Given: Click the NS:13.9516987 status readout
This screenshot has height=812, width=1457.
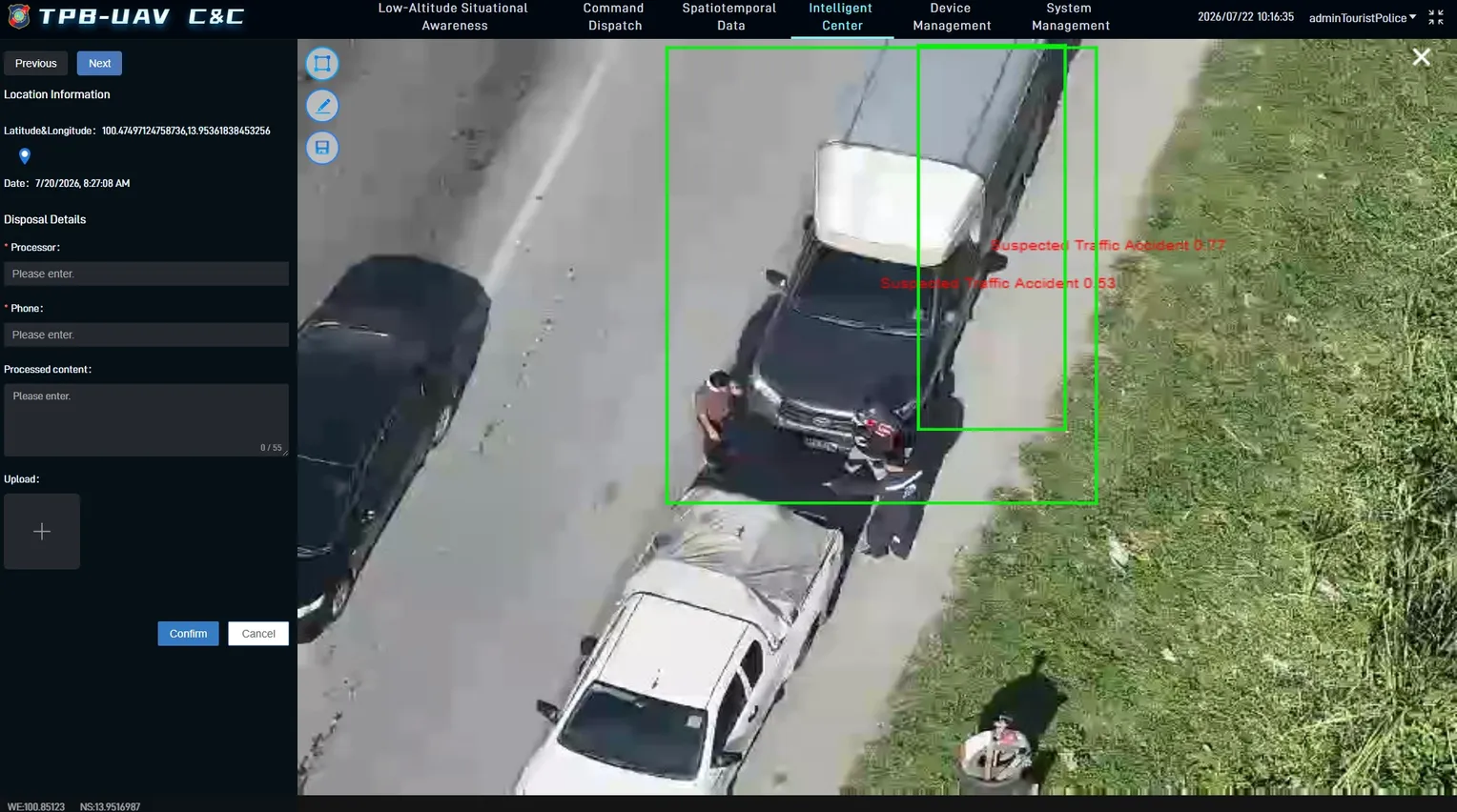Looking at the screenshot, I should (x=110, y=806).
